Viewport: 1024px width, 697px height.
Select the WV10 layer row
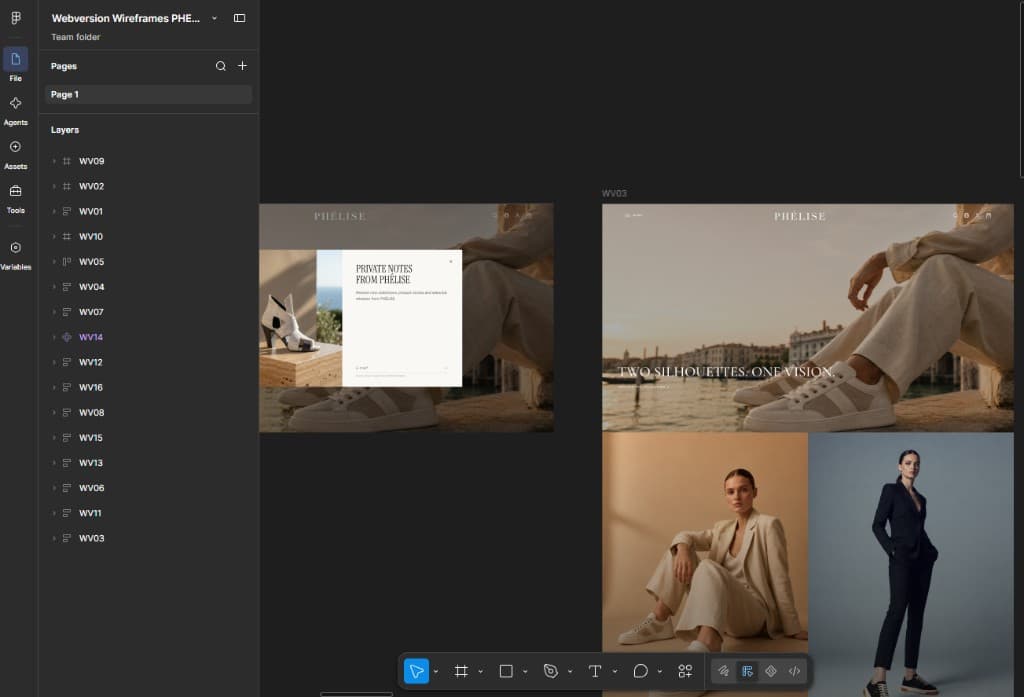pyautogui.click(x=148, y=236)
